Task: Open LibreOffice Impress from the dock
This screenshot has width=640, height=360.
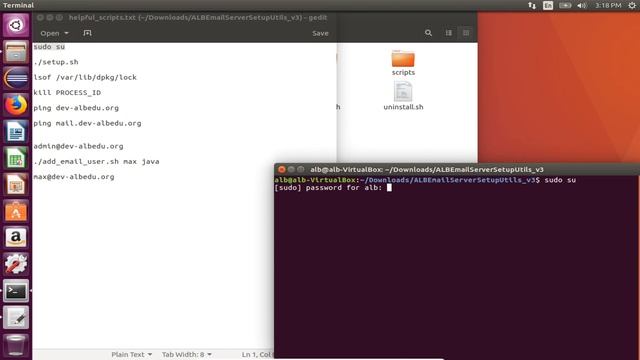Action: tap(16, 184)
